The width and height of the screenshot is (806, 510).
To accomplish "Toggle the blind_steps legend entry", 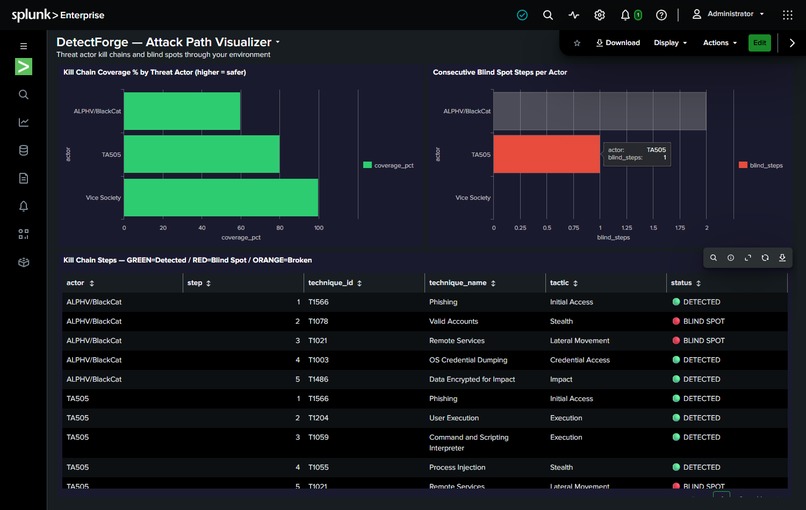I will coord(760,165).
